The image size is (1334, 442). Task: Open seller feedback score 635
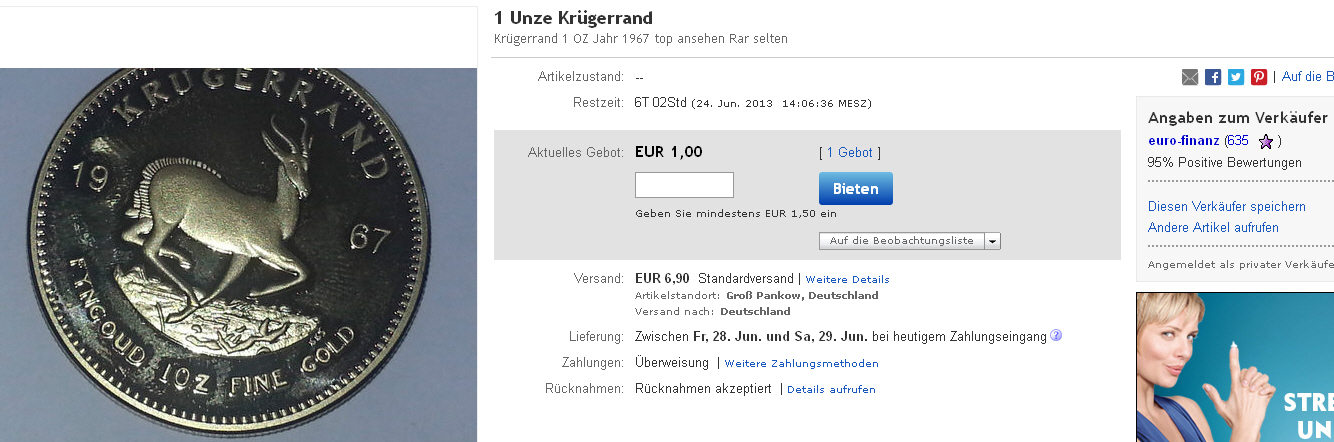[1239, 141]
